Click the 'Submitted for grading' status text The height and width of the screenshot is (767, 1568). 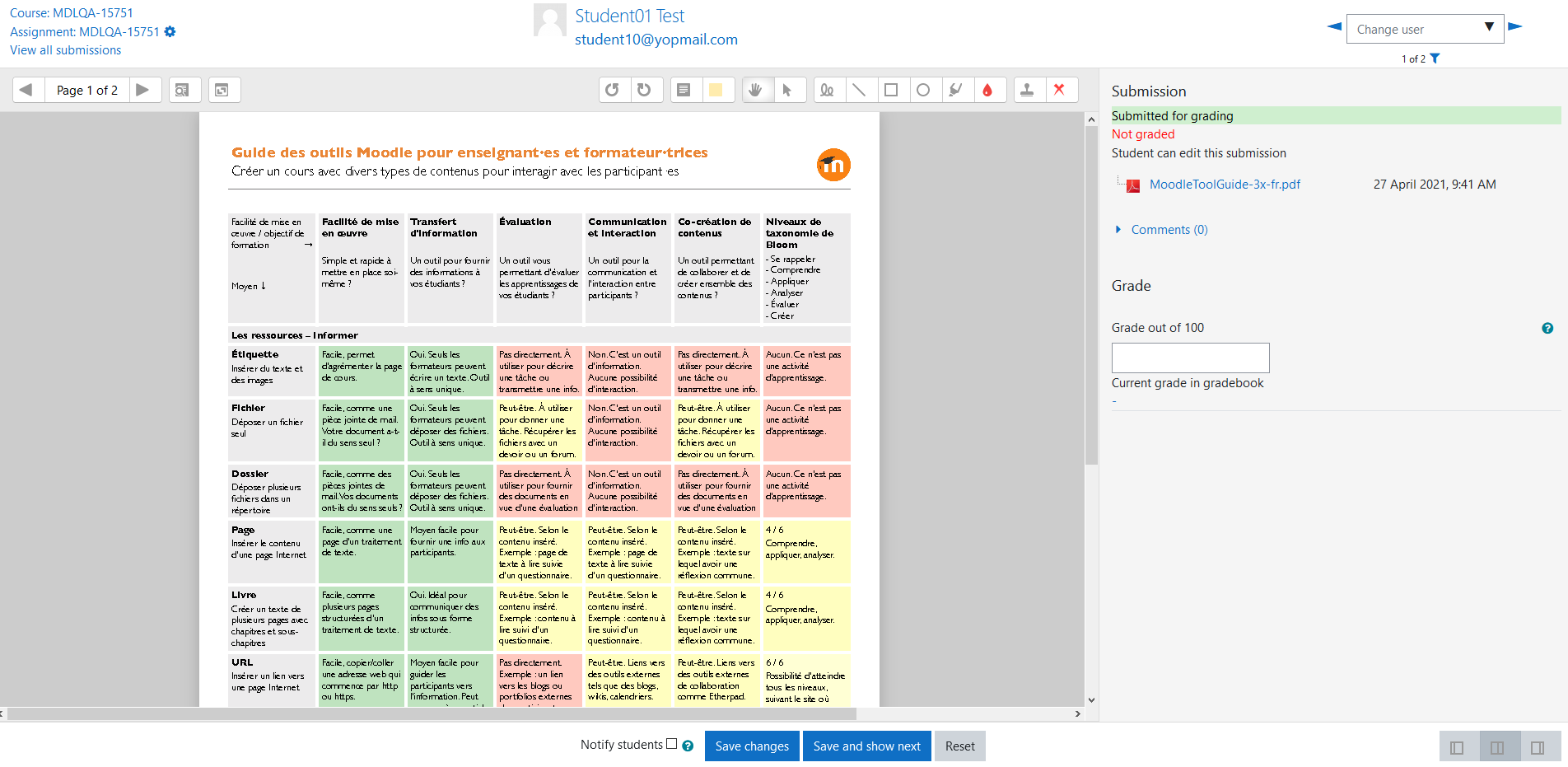tap(1173, 116)
